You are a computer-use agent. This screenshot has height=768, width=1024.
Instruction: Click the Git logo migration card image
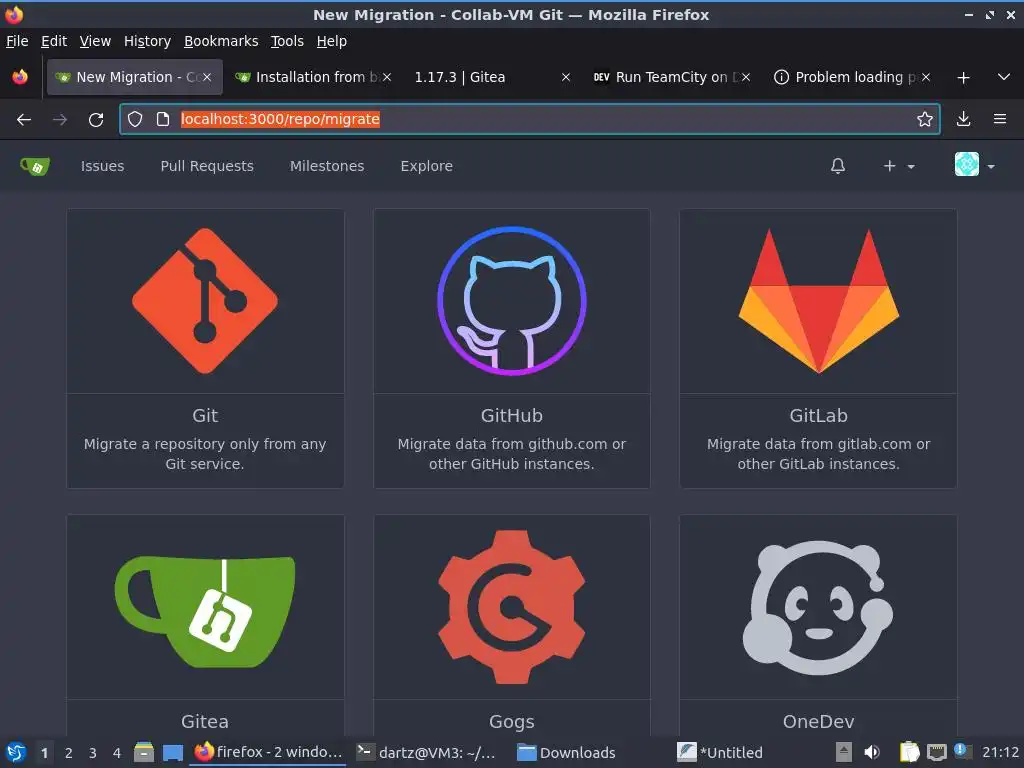click(x=205, y=301)
